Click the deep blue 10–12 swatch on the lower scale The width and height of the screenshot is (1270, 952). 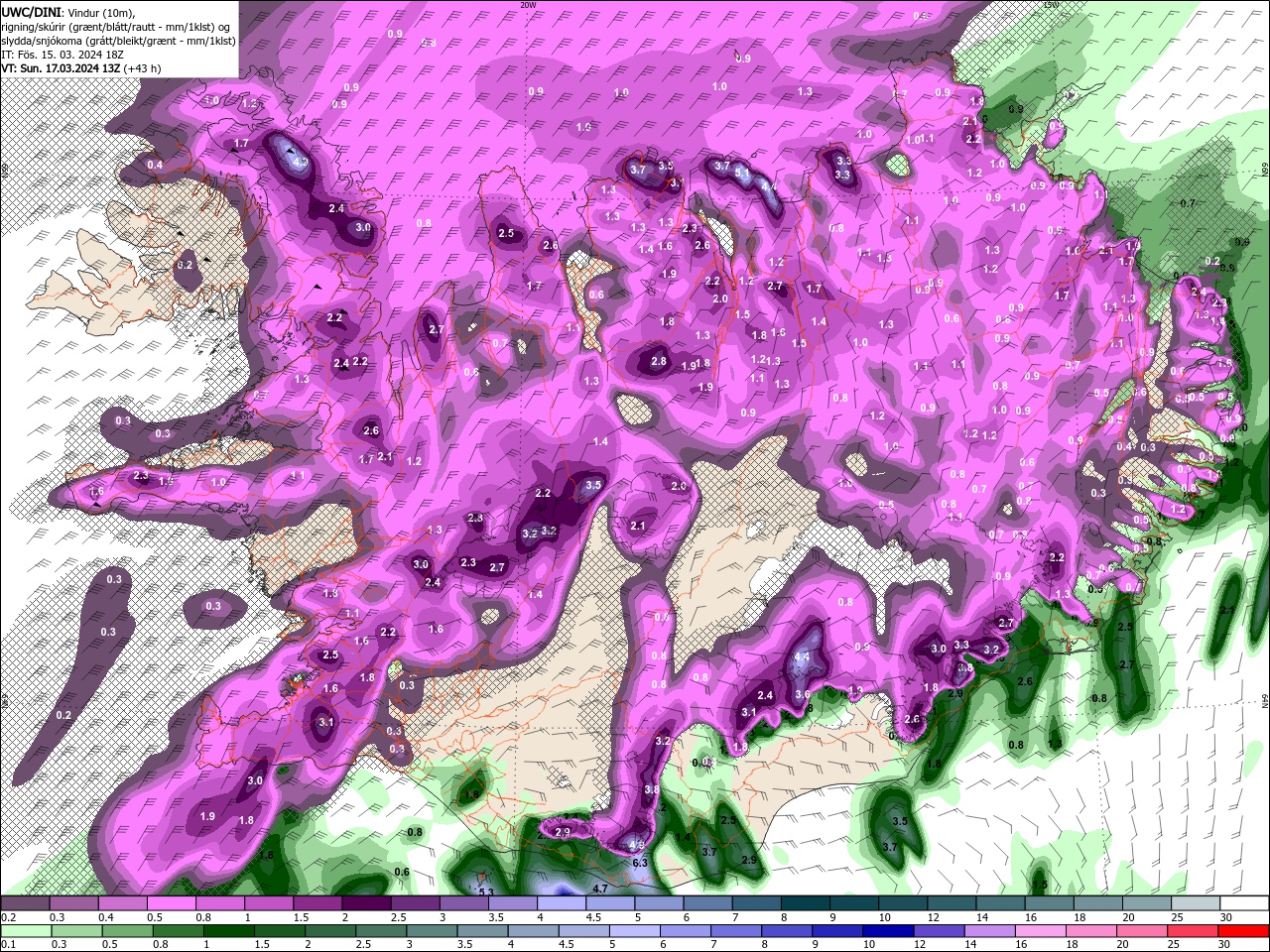pos(888,931)
